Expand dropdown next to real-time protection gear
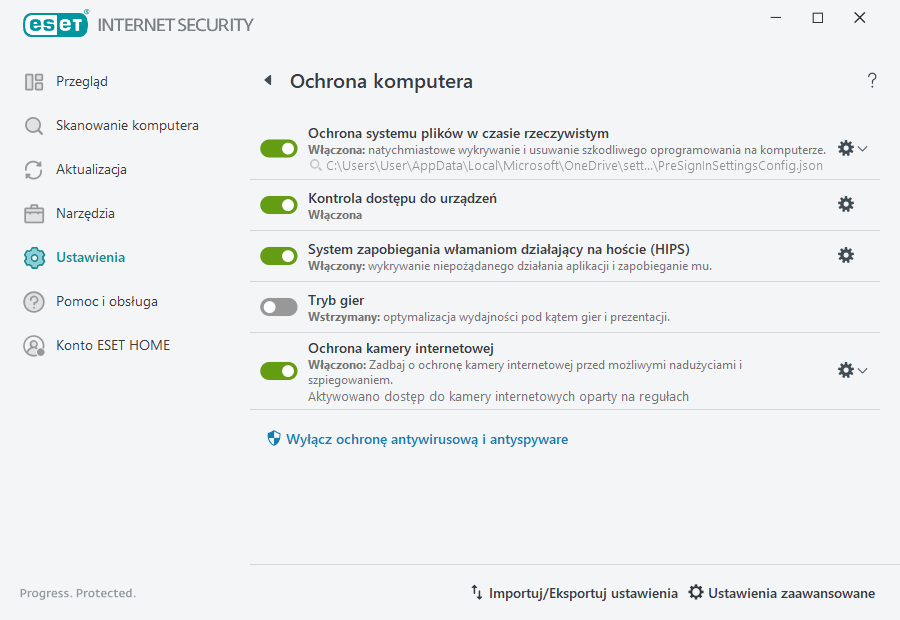Viewport: 900px width, 620px height. point(862,148)
